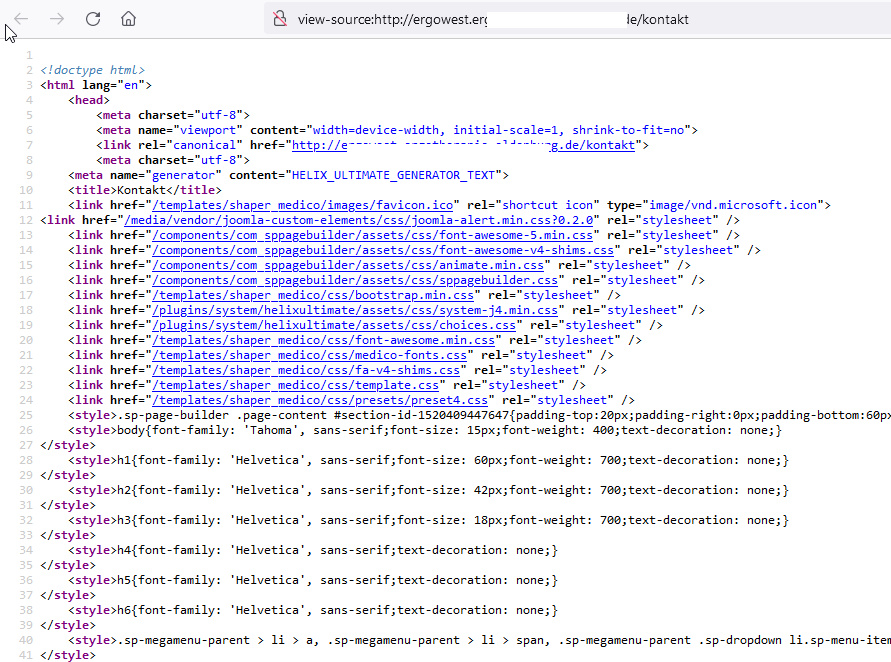The width and height of the screenshot is (891, 662).
Task: Click the browser back arrow button
Action: tap(21, 19)
